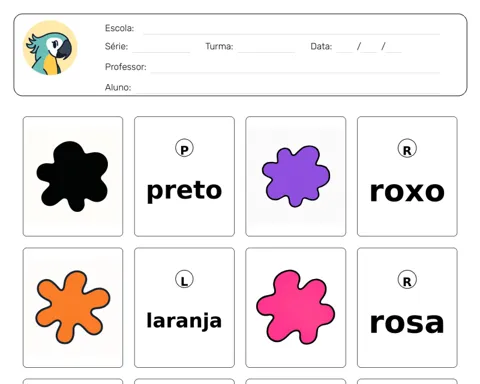Click the circled R above rosa

point(407,280)
